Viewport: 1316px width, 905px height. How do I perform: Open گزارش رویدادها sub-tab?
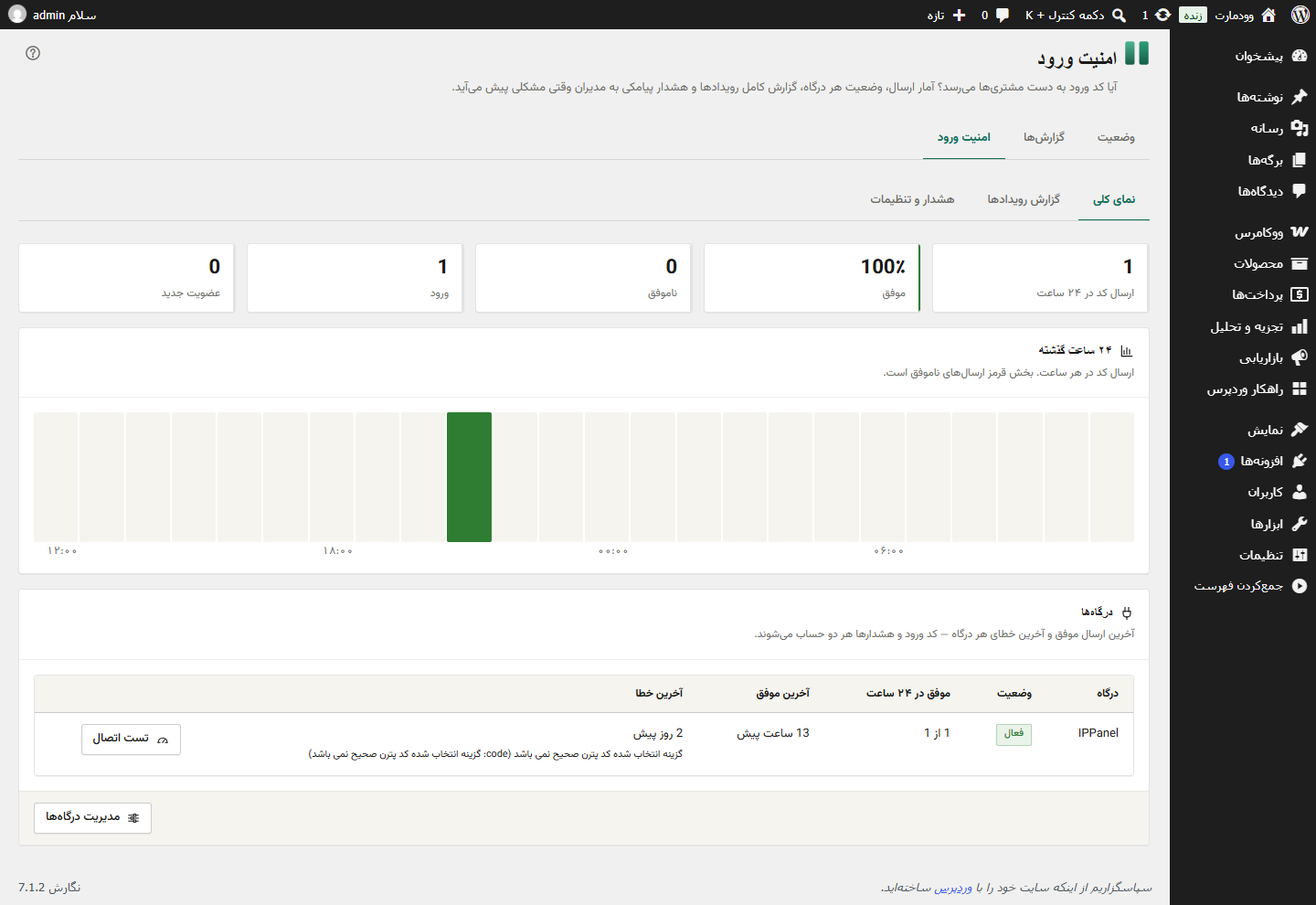click(1024, 199)
